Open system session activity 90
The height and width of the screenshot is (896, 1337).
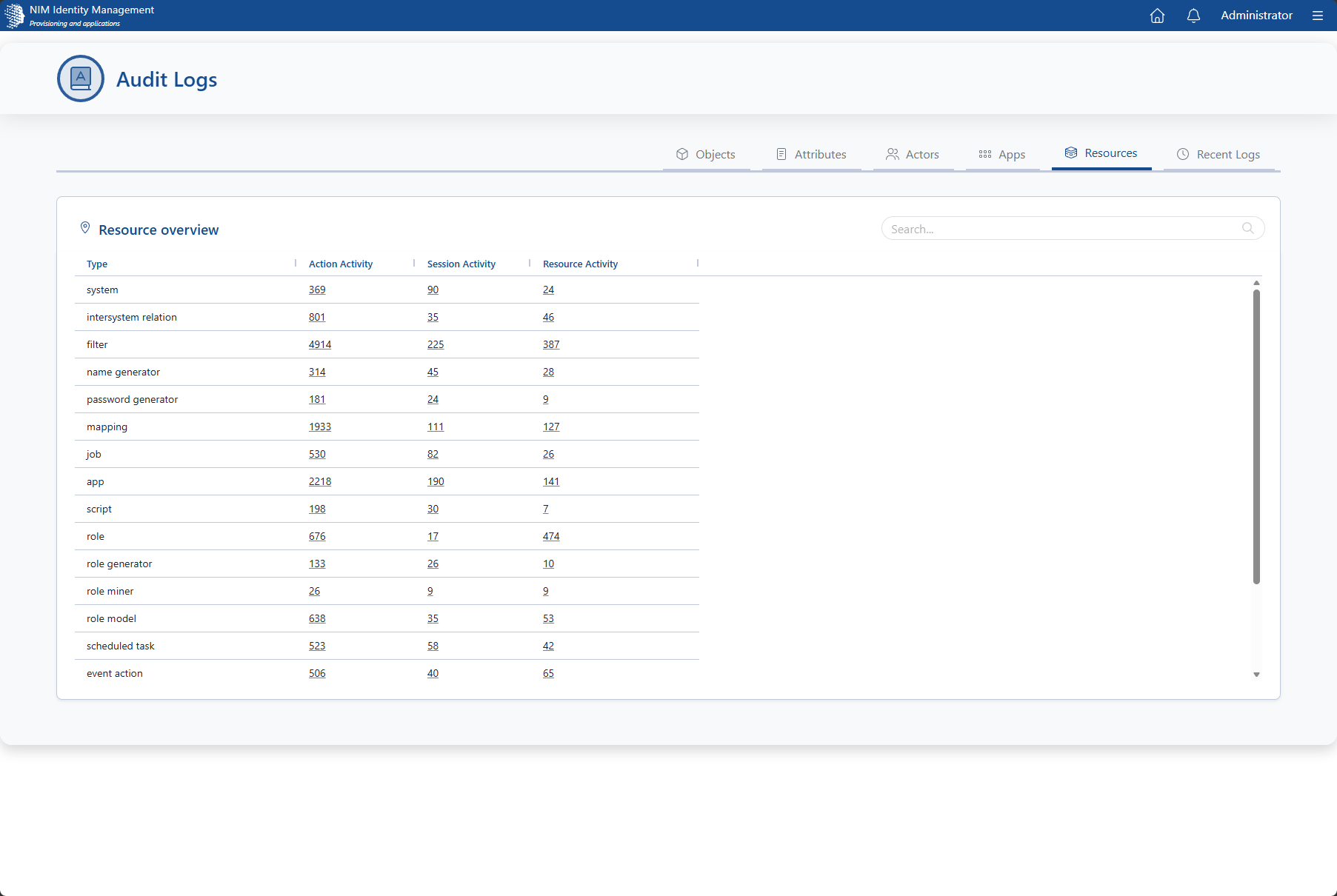pyautogui.click(x=433, y=290)
